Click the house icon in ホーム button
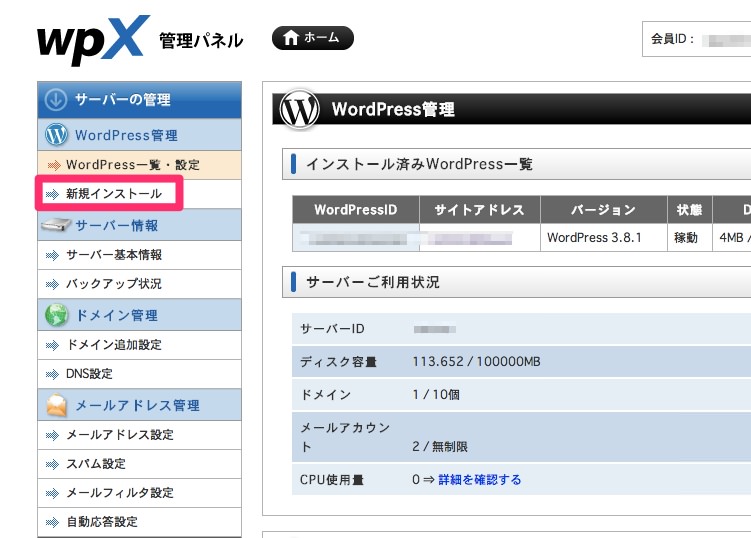Viewport: 751px width, 538px height. (x=291, y=38)
